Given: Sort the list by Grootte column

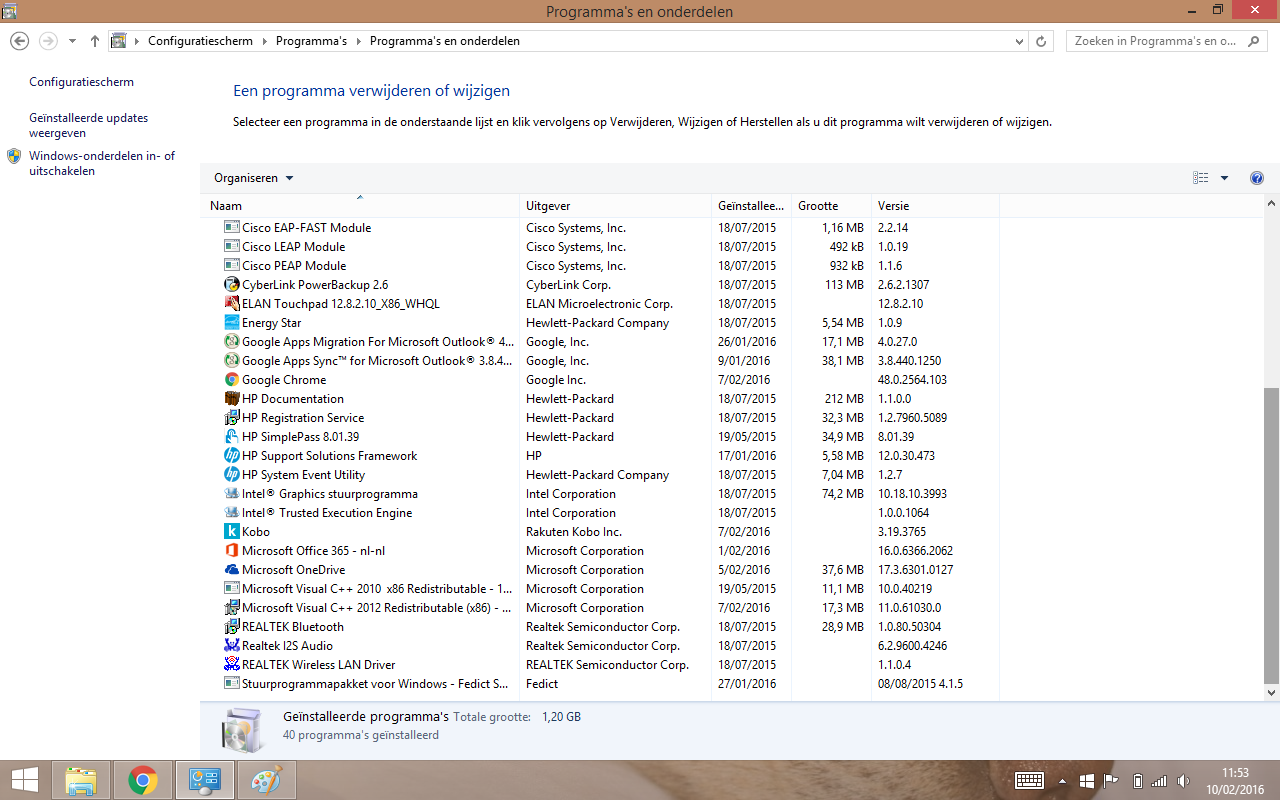Looking at the screenshot, I should click(831, 206).
